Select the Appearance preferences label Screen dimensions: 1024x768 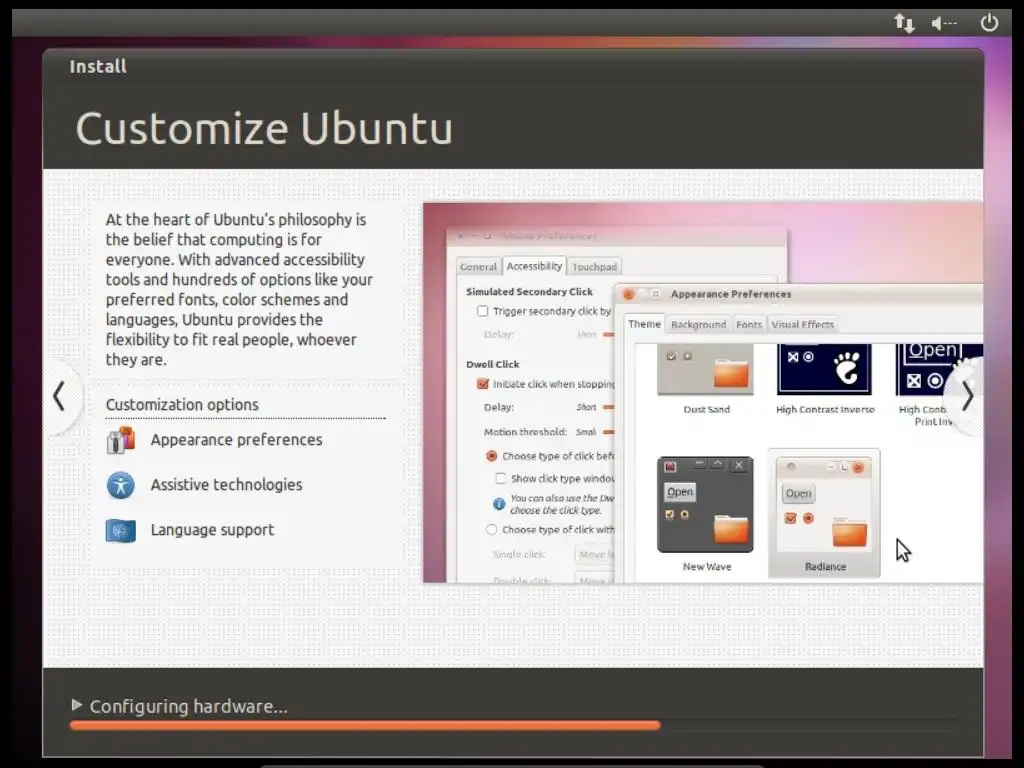[x=236, y=440]
